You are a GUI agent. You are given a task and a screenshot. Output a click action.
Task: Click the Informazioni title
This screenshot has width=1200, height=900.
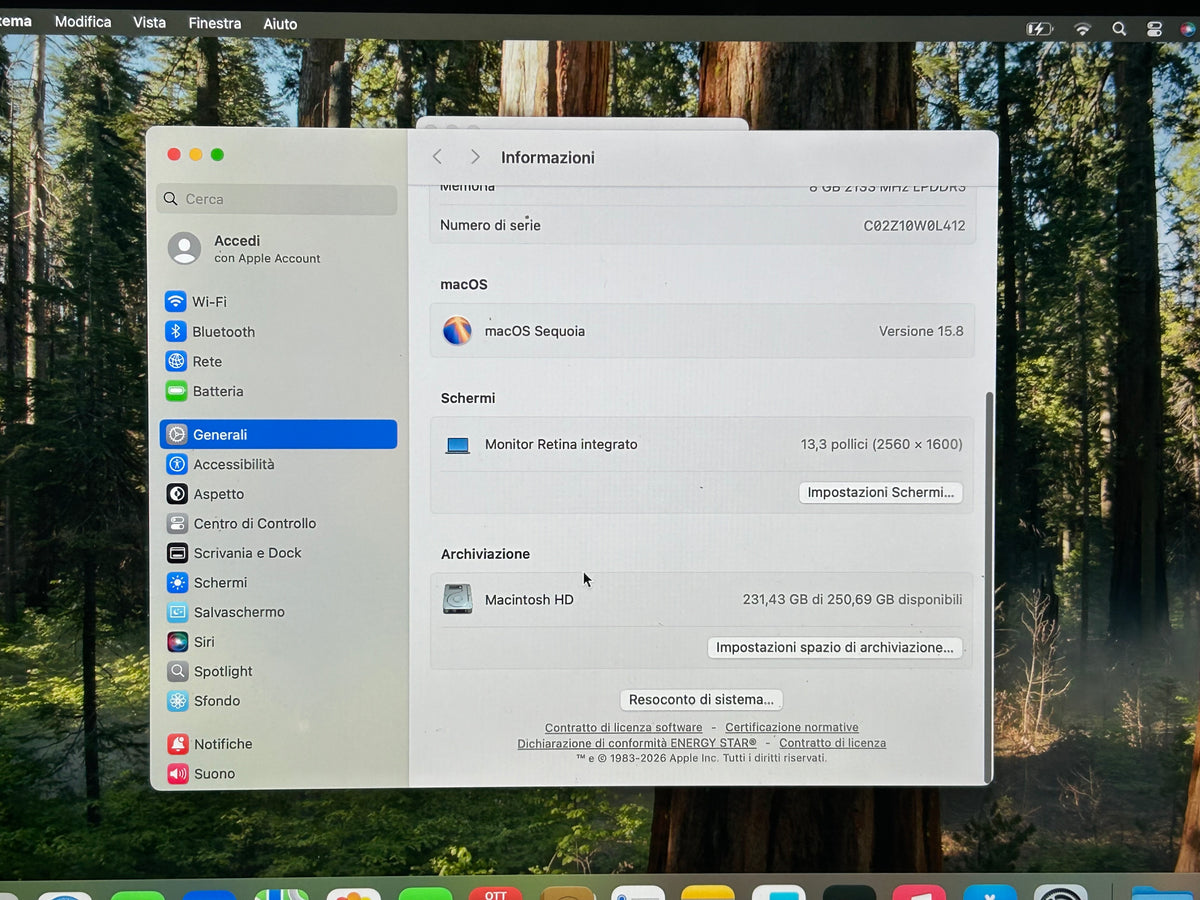coord(548,157)
